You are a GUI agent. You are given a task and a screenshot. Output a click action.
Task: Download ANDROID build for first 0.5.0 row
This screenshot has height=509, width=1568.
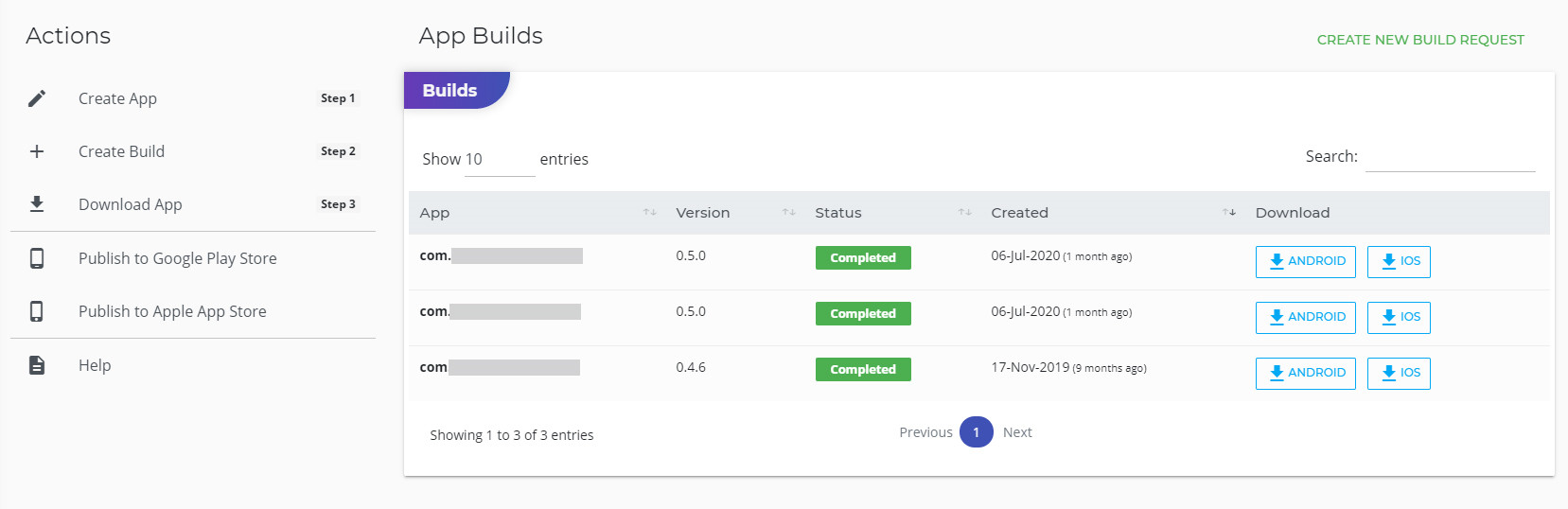point(1305,261)
